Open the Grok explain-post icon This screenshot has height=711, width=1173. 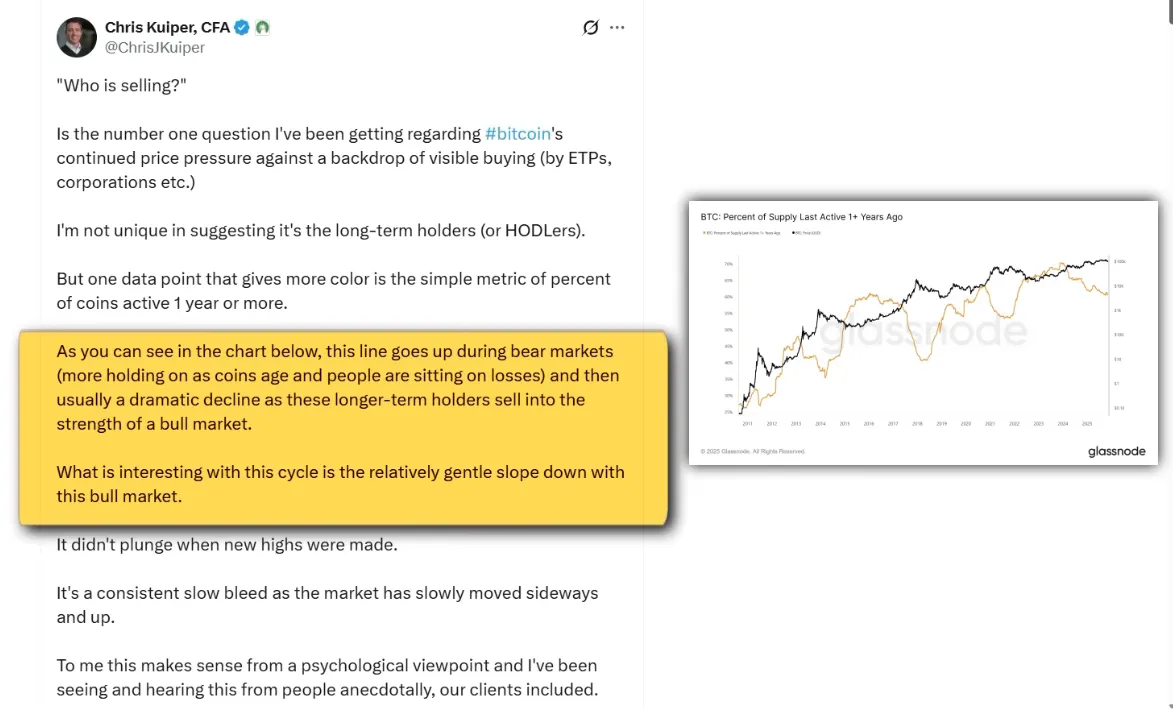point(591,28)
